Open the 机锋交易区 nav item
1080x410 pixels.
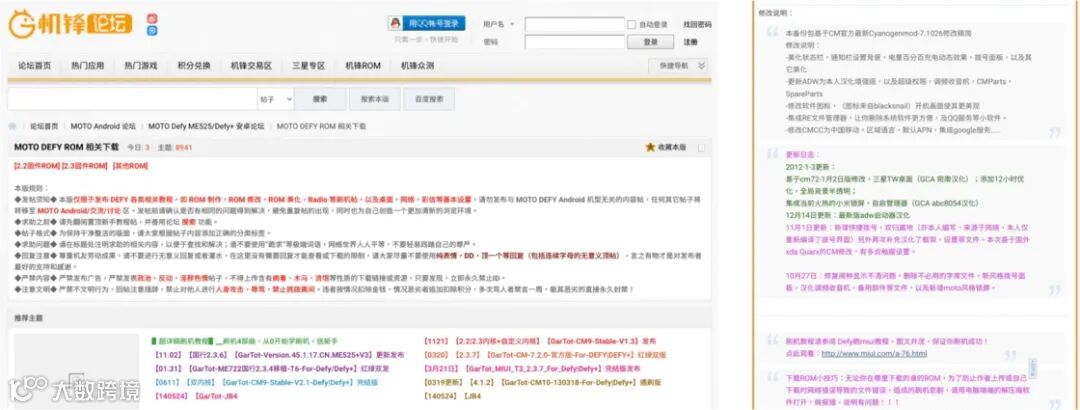tap(251, 65)
